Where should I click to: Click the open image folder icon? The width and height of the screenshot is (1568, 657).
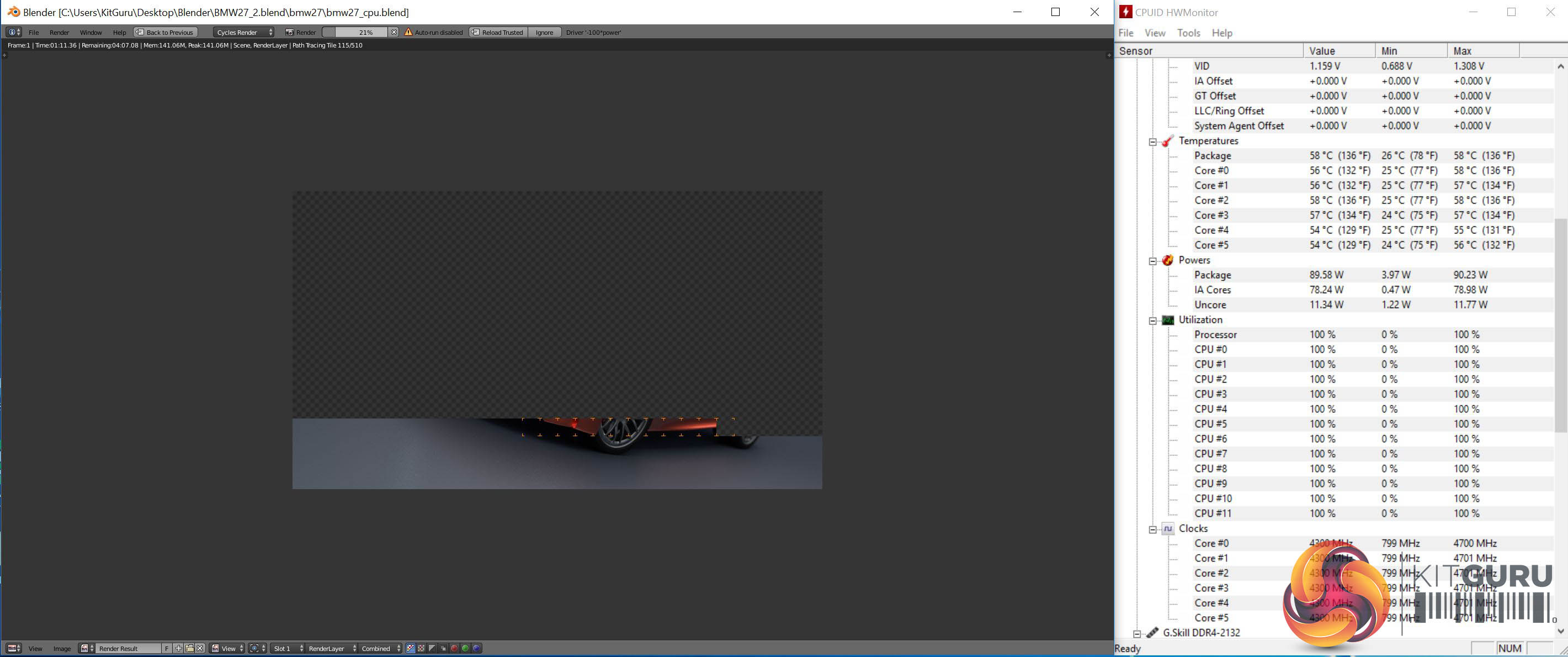tap(189, 648)
